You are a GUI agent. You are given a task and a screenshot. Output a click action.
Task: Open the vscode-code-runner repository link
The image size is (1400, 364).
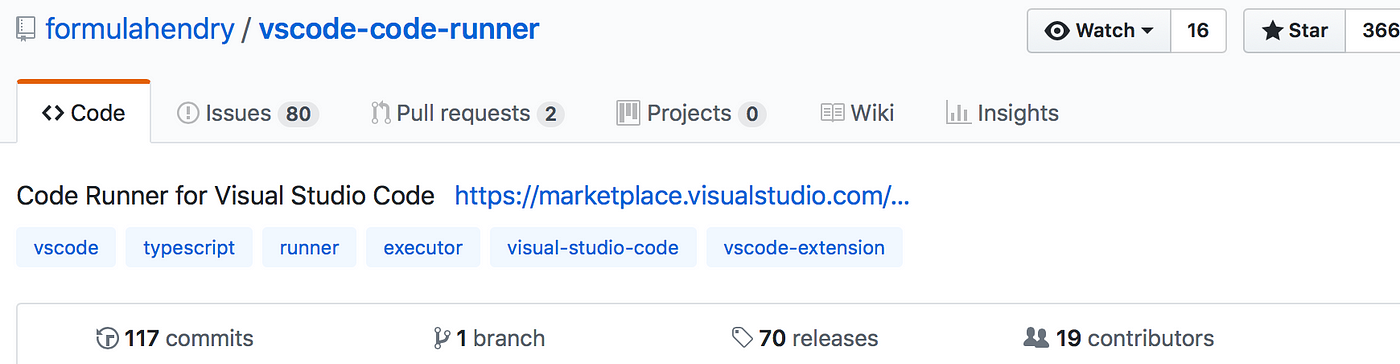pos(399,30)
